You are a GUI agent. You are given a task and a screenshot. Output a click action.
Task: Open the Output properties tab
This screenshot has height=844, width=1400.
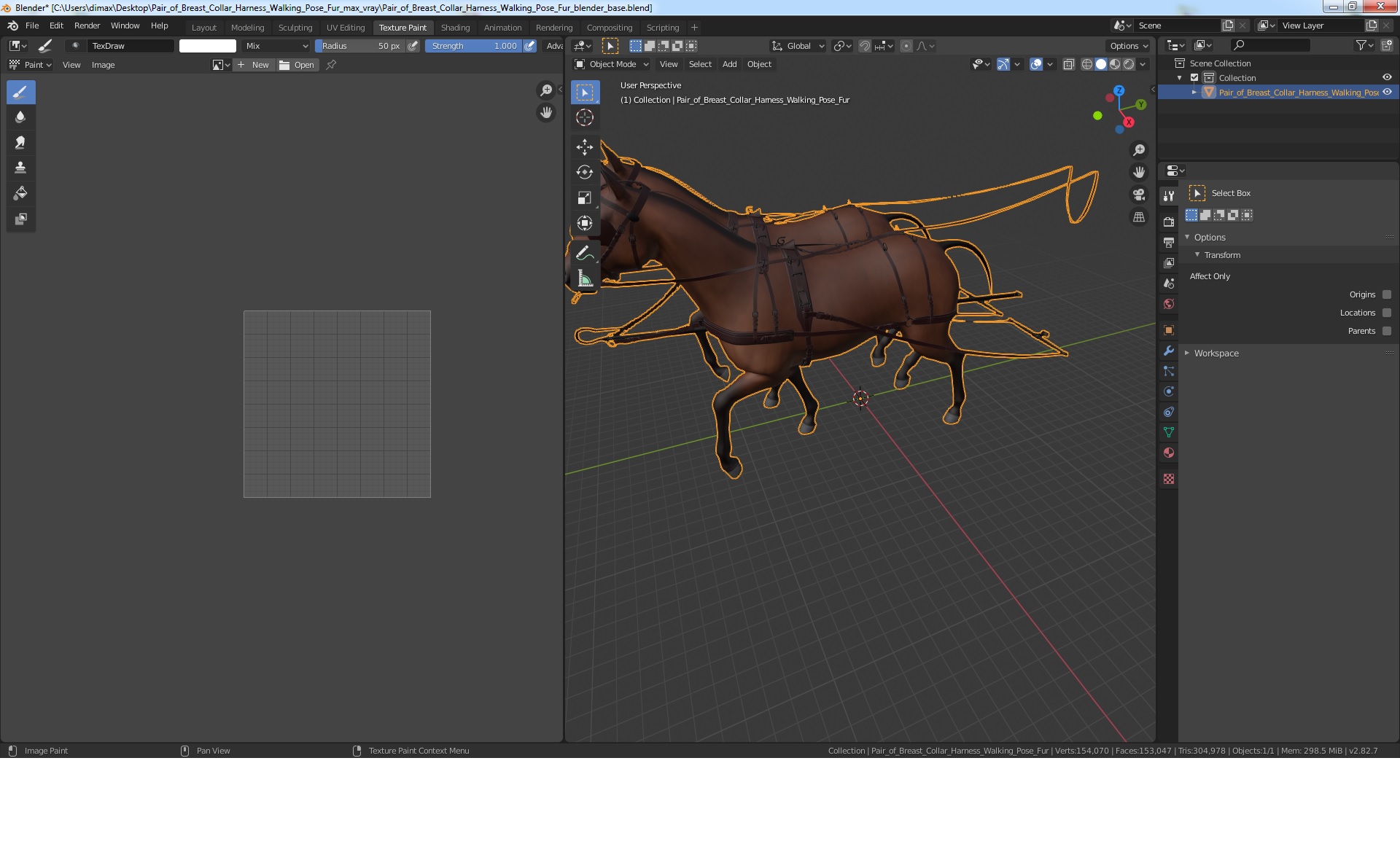coord(1169,242)
